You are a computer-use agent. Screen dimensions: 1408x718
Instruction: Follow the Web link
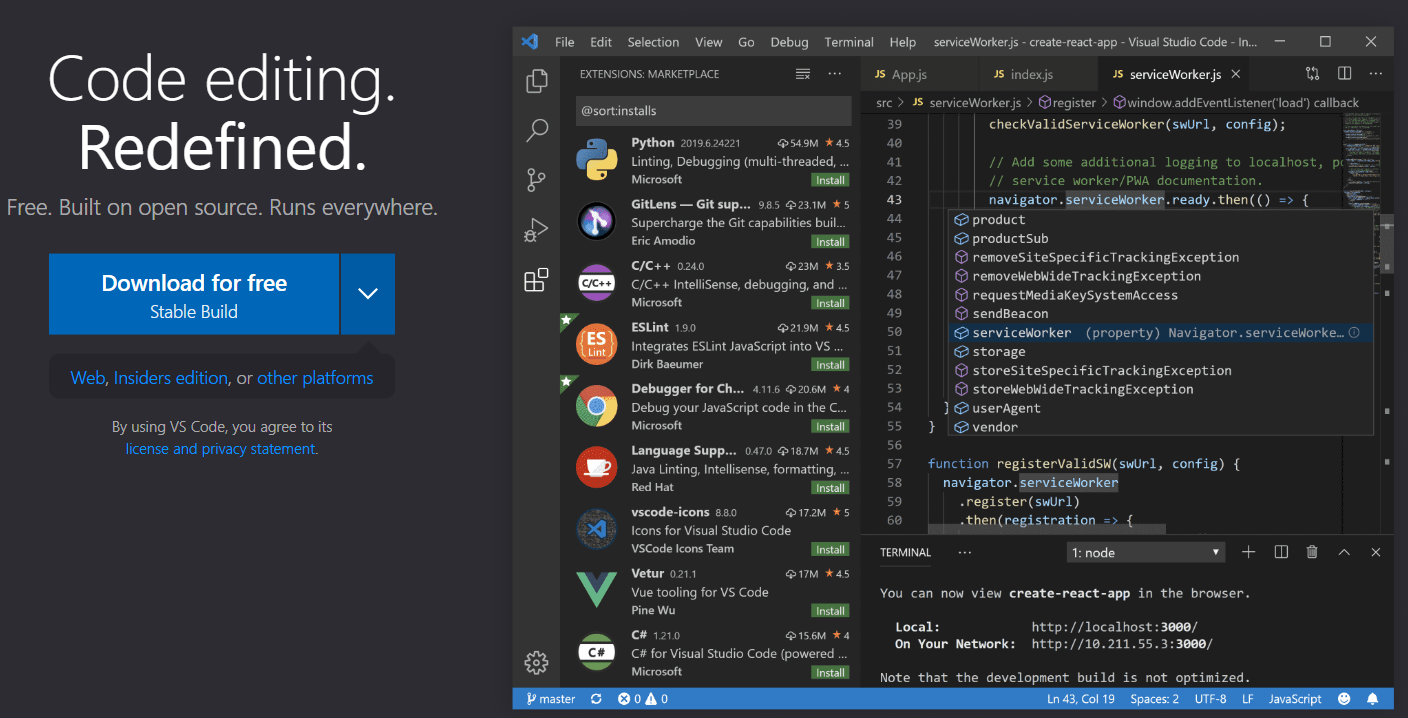tap(87, 378)
